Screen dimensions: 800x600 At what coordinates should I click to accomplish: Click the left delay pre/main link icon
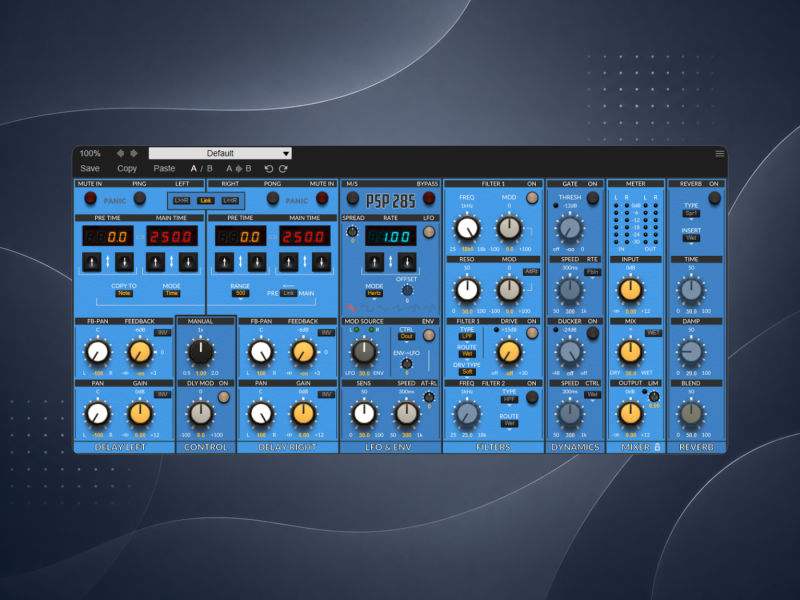tap(140, 237)
